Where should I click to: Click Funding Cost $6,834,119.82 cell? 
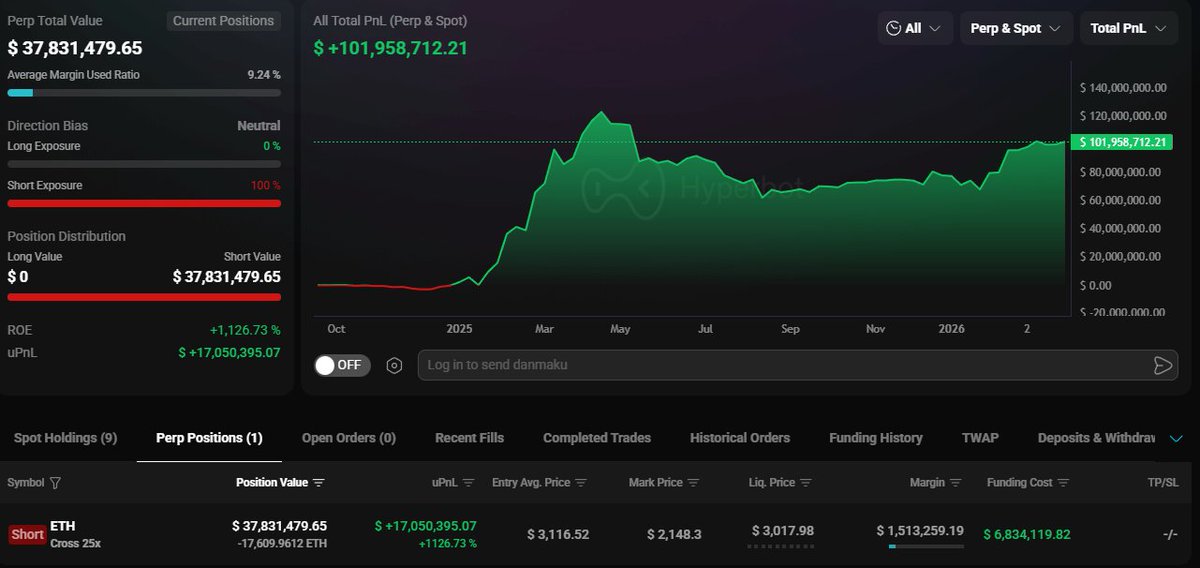pyautogui.click(x=1027, y=535)
